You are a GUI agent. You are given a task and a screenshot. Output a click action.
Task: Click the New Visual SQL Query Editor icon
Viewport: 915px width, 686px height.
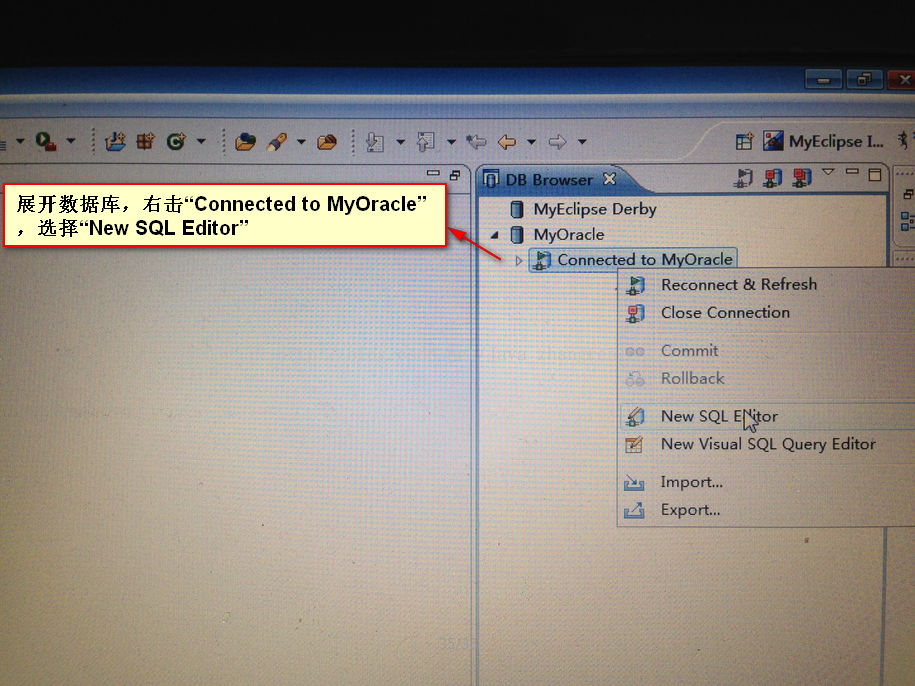pyautogui.click(x=634, y=445)
